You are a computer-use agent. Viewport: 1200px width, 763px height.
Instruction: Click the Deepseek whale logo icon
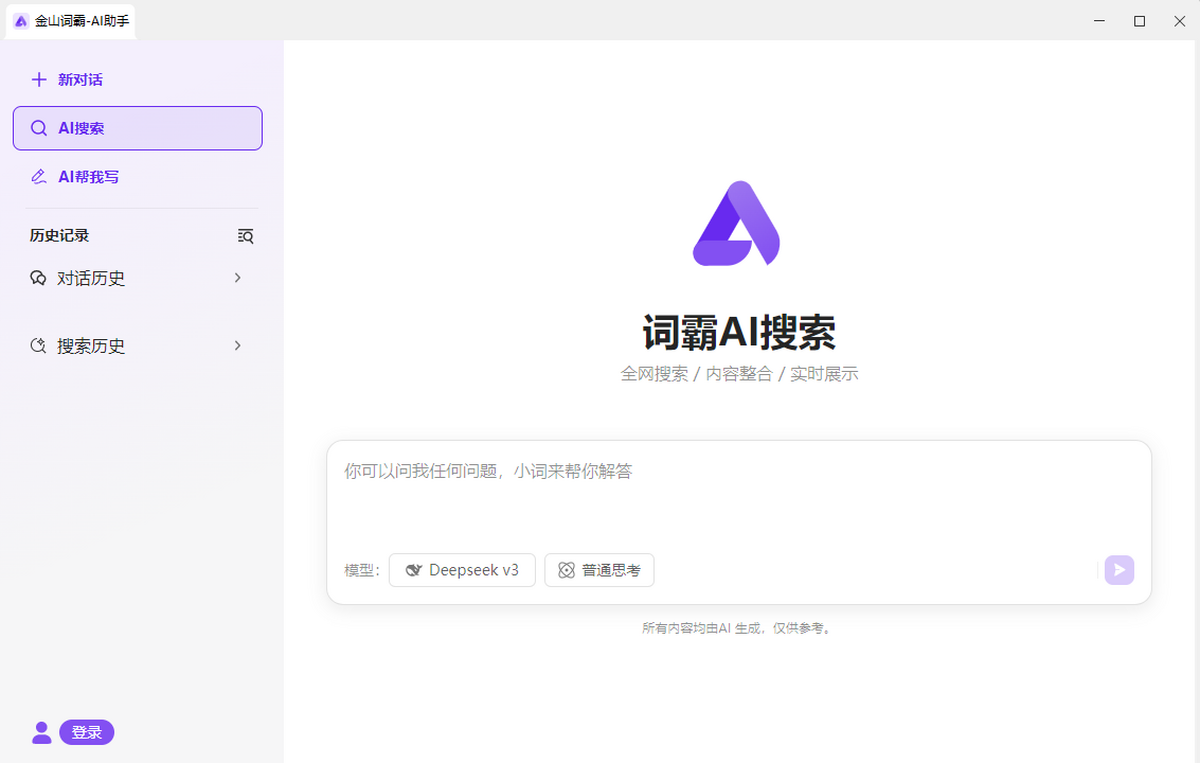pyautogui.click(x=413, y=570)
